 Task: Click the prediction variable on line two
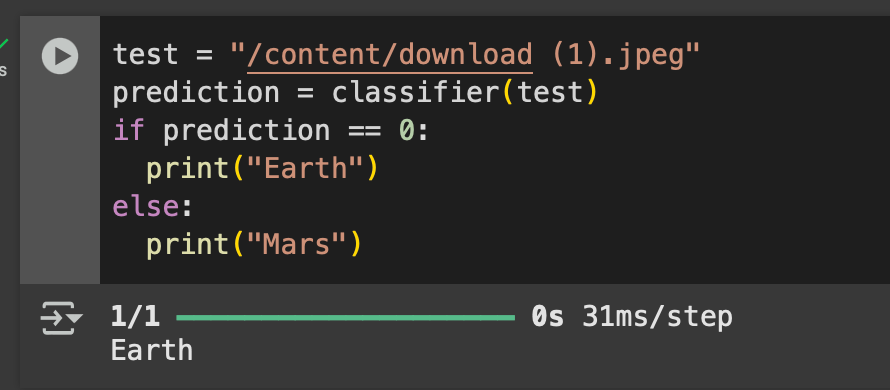coord(196,93)
